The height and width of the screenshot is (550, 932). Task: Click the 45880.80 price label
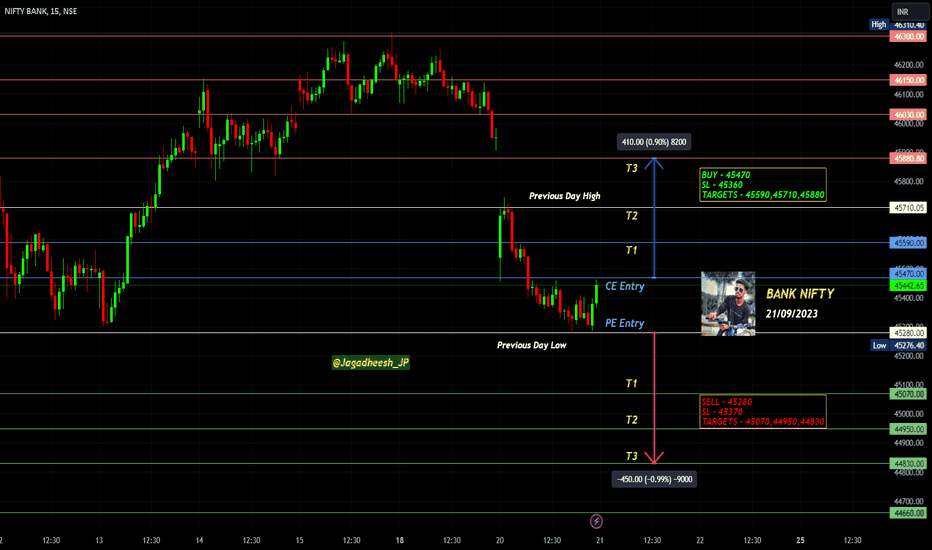click(x=908, y=158)
